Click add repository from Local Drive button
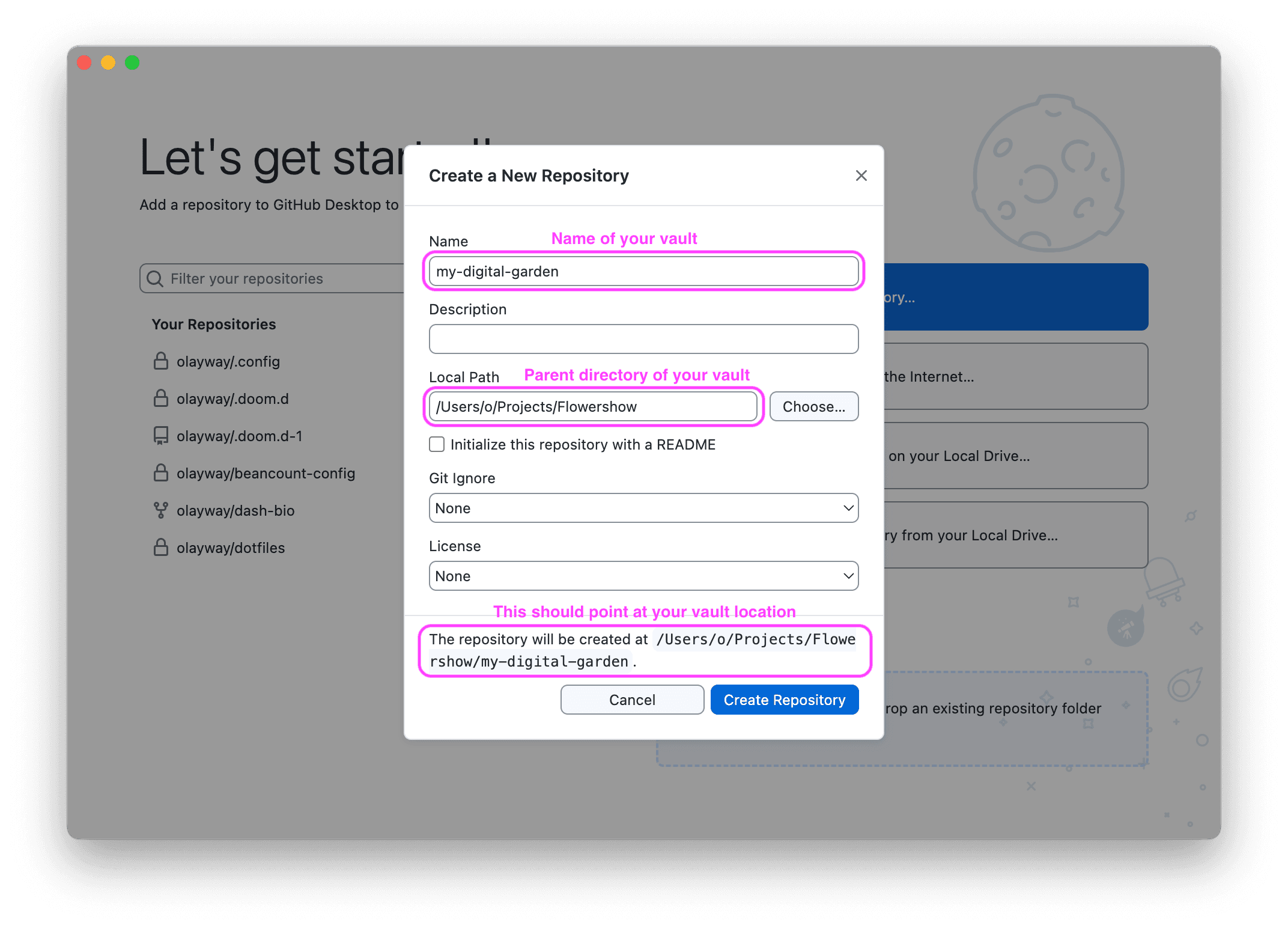This screenshot has height=928, width=1288. click(x=1016, y=535)
